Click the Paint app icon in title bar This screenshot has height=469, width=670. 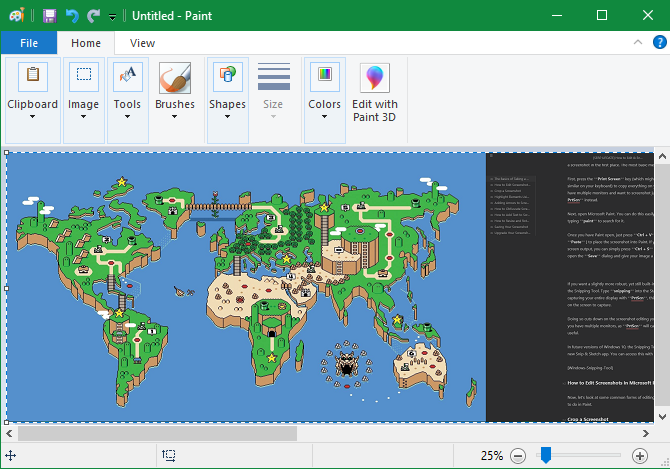pos(17,16)
